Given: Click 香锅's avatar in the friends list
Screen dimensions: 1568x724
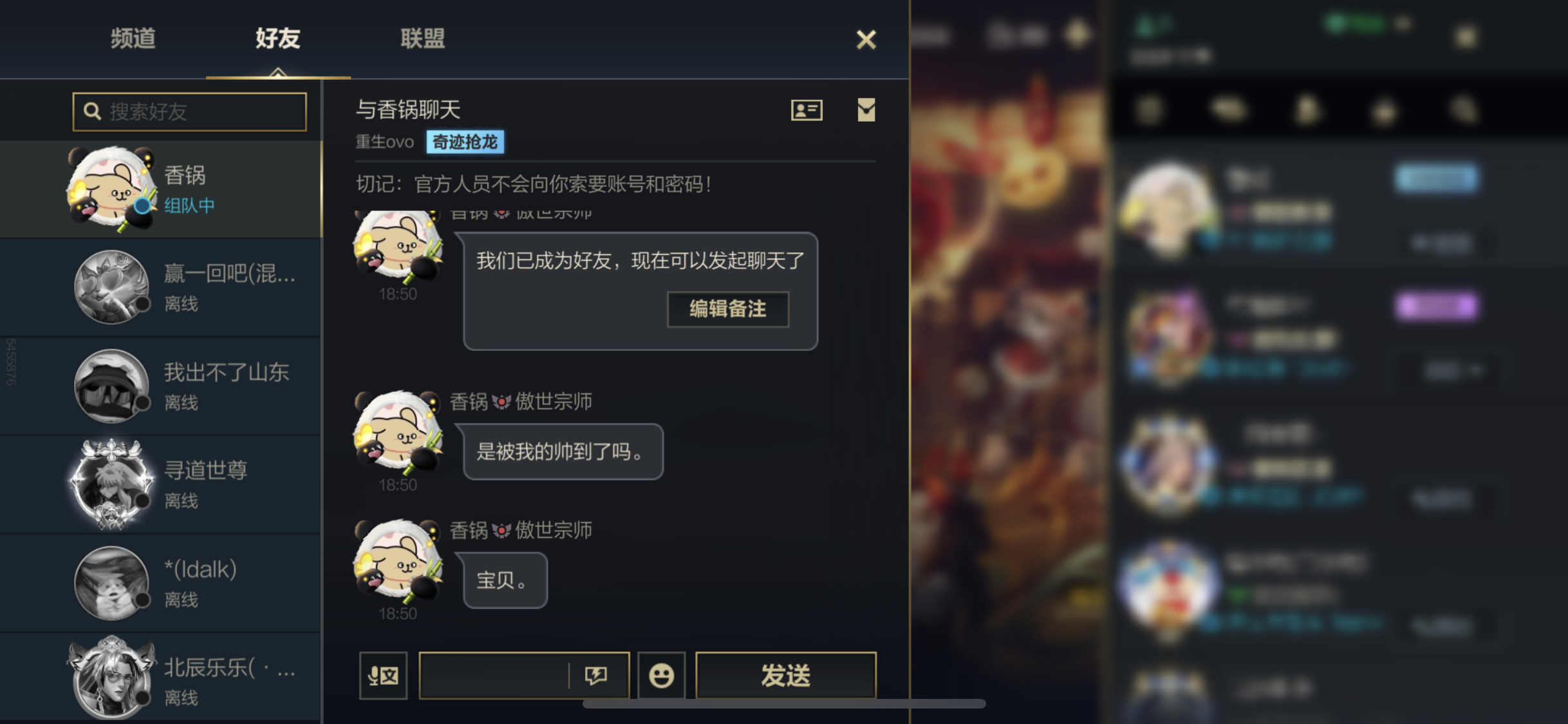Looking at the screenshot, I should click(x=111, y=189).
